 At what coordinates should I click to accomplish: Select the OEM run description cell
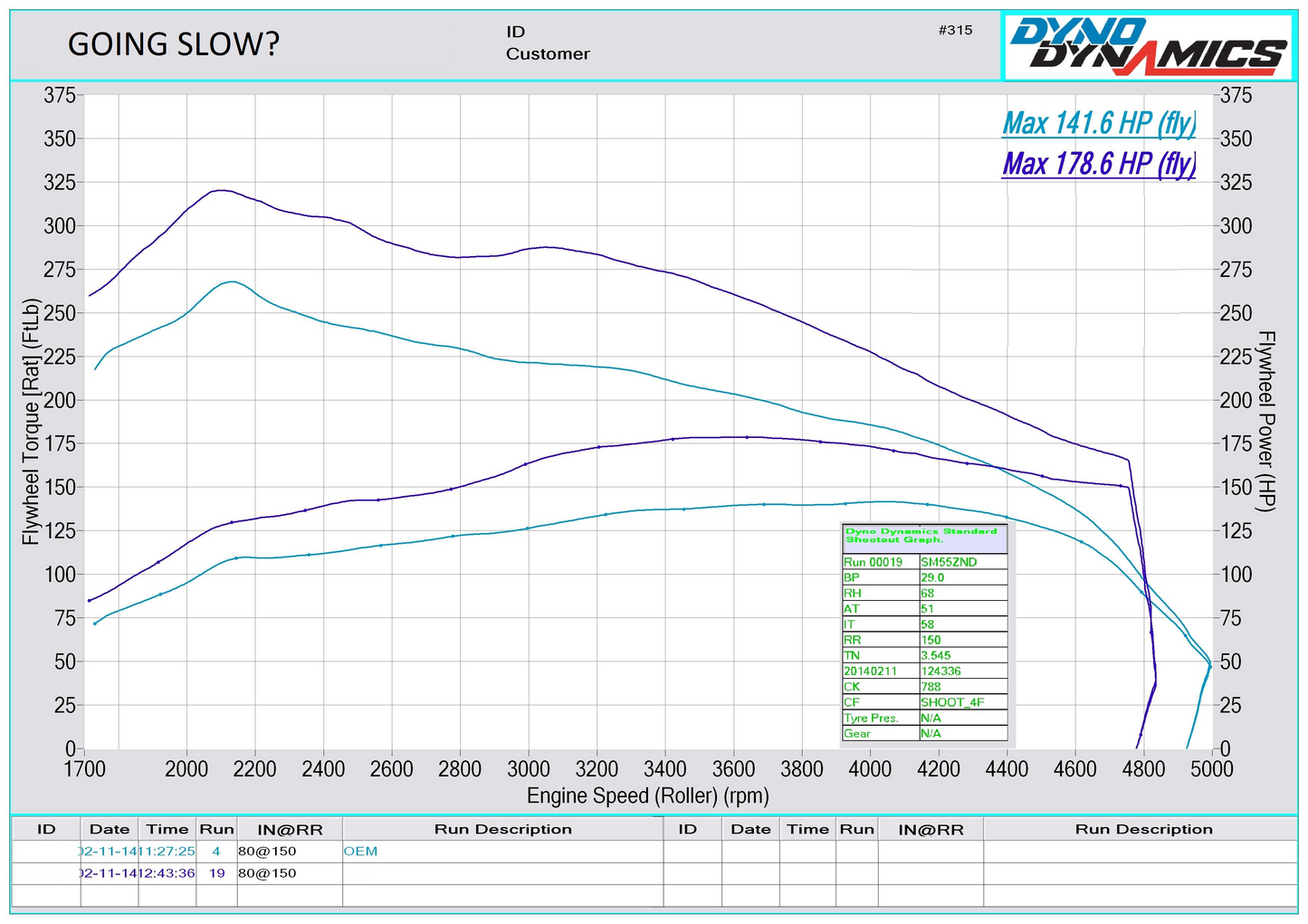360,852
